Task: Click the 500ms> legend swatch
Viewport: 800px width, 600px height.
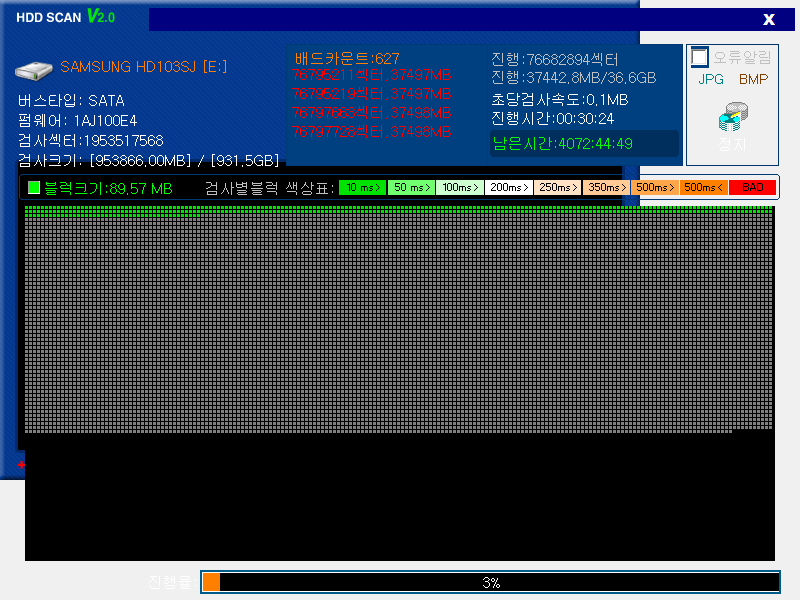Action: [x=655, y=188]
